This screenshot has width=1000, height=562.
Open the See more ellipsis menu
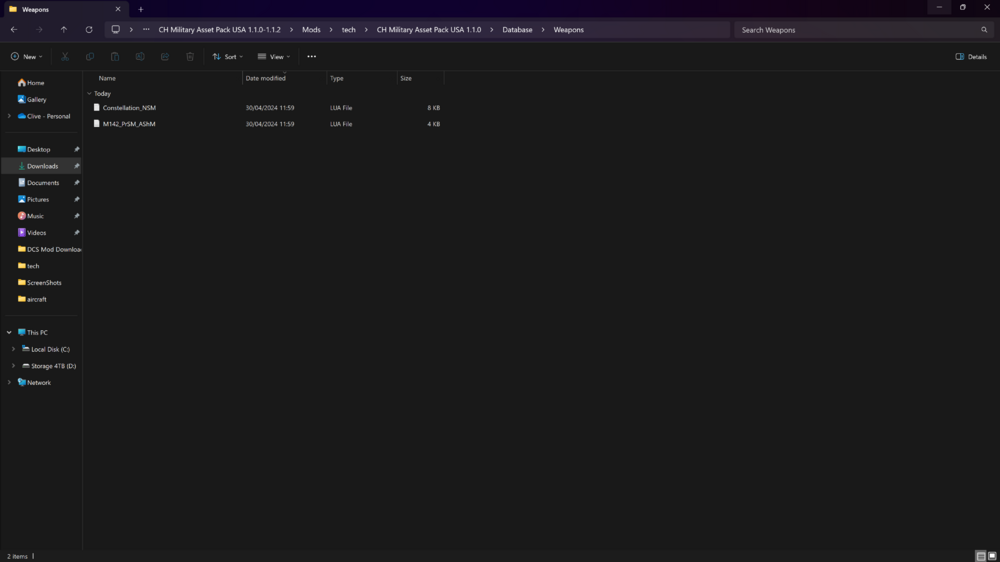(311, 57)
